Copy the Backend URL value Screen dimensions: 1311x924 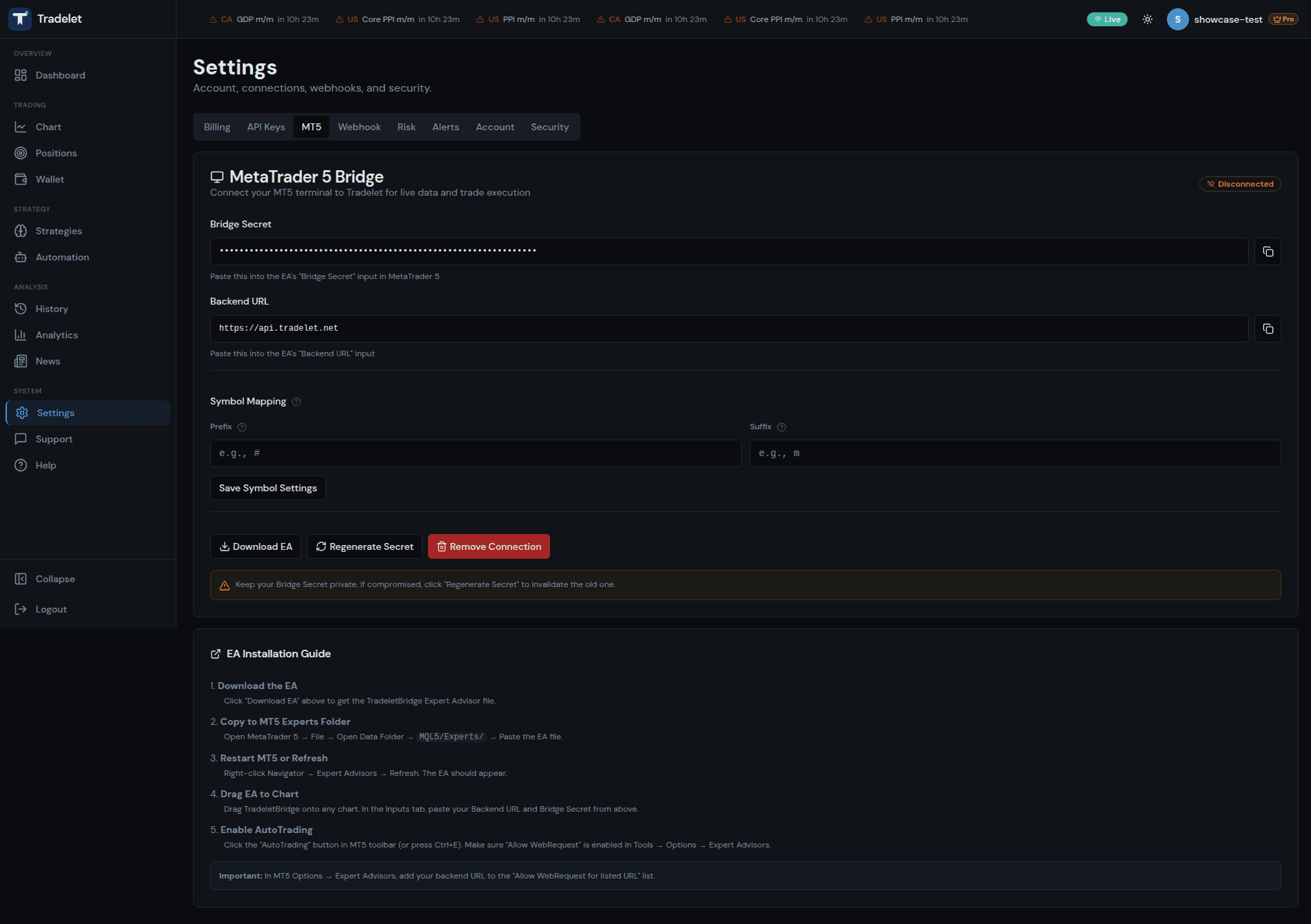tap(1267, 329)
